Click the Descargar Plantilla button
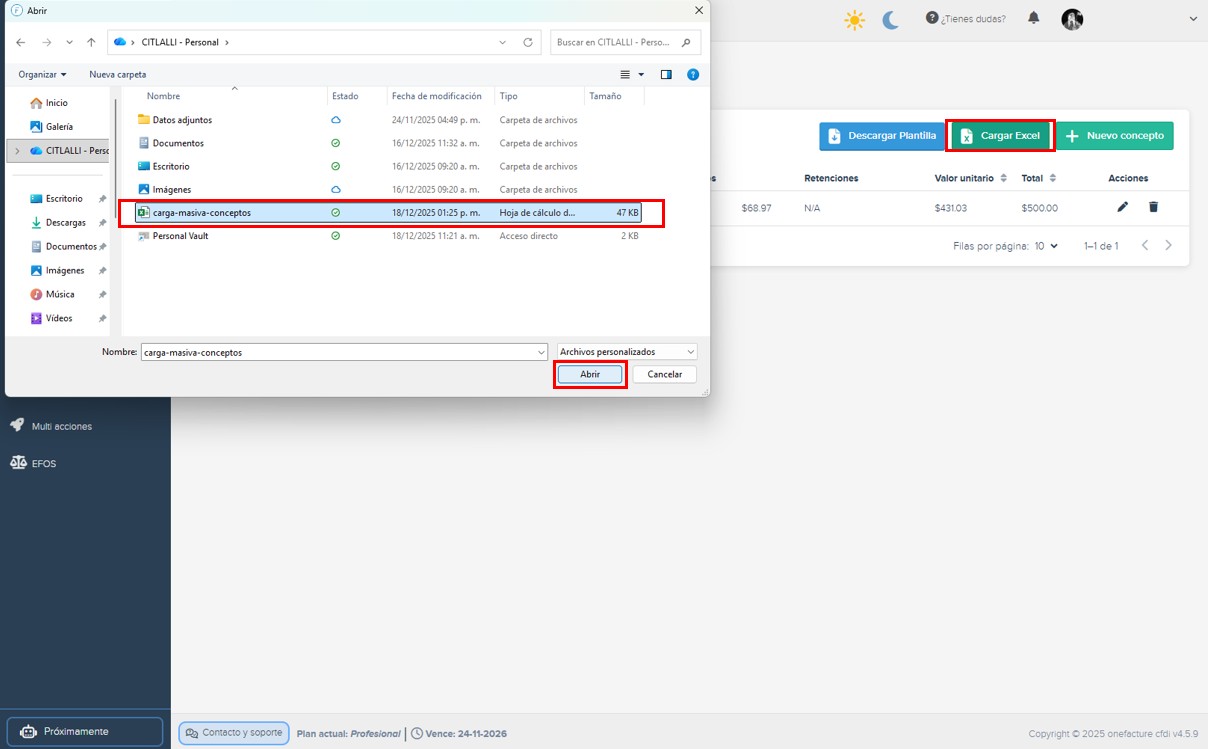1208x749 pixels. coord(881,135)
